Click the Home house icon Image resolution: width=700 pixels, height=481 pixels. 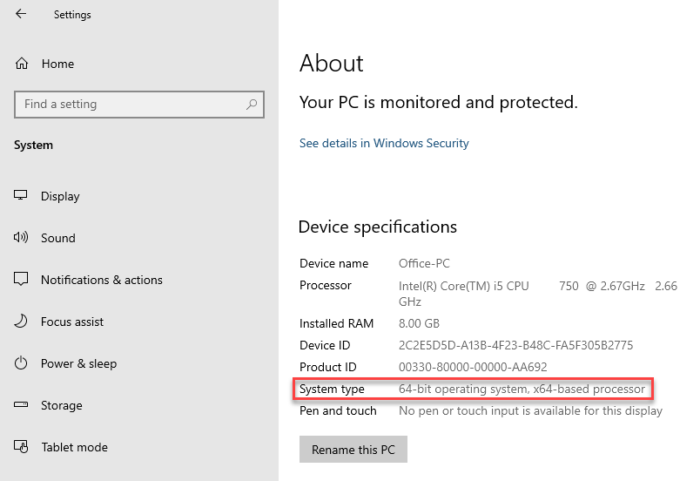click(x=21, y=64)
